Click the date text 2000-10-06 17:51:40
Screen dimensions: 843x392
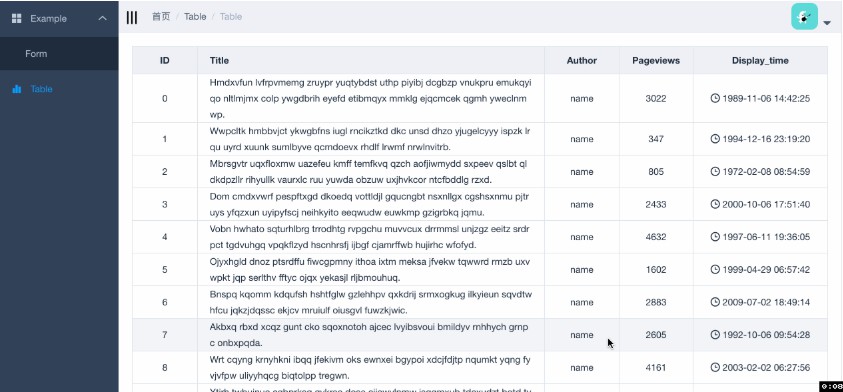pyautogui.click(x=766, y=204)
